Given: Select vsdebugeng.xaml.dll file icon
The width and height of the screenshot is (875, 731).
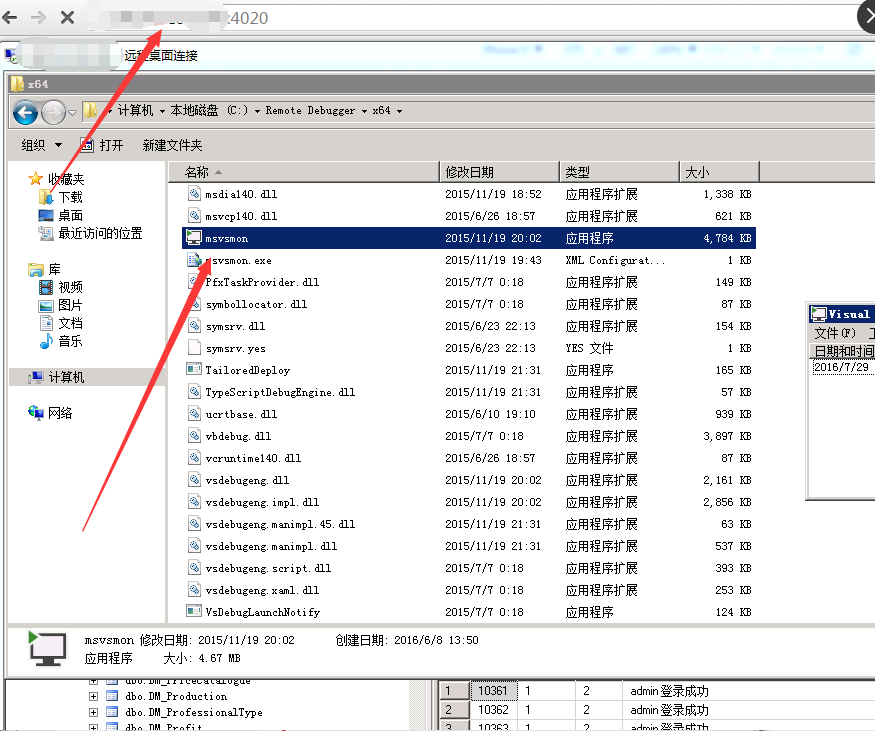Looking at the screenshot, I should pos(194,590).
